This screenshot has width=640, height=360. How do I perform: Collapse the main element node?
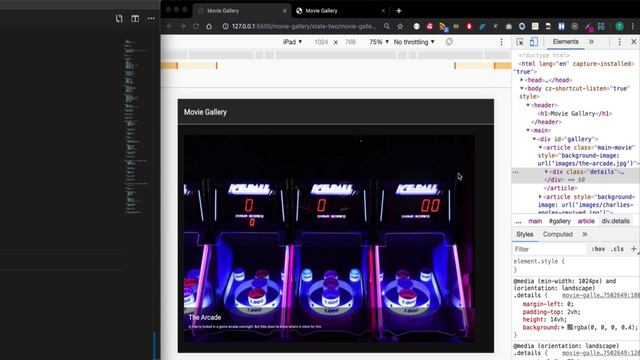pyautogui.click(x=528, y=130)
